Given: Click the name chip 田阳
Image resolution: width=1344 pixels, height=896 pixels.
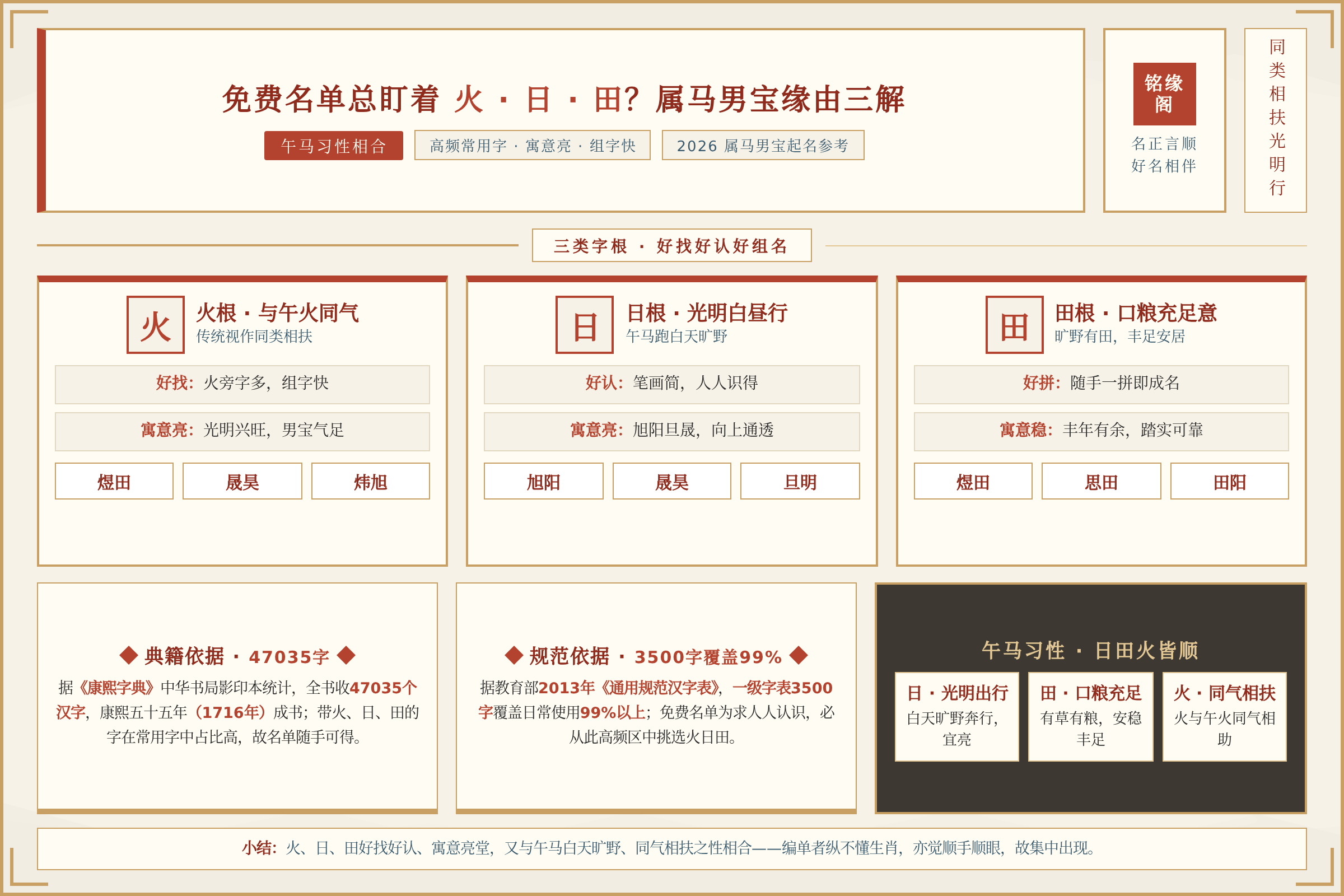Looking at the screenshot, I should 1230,481.
